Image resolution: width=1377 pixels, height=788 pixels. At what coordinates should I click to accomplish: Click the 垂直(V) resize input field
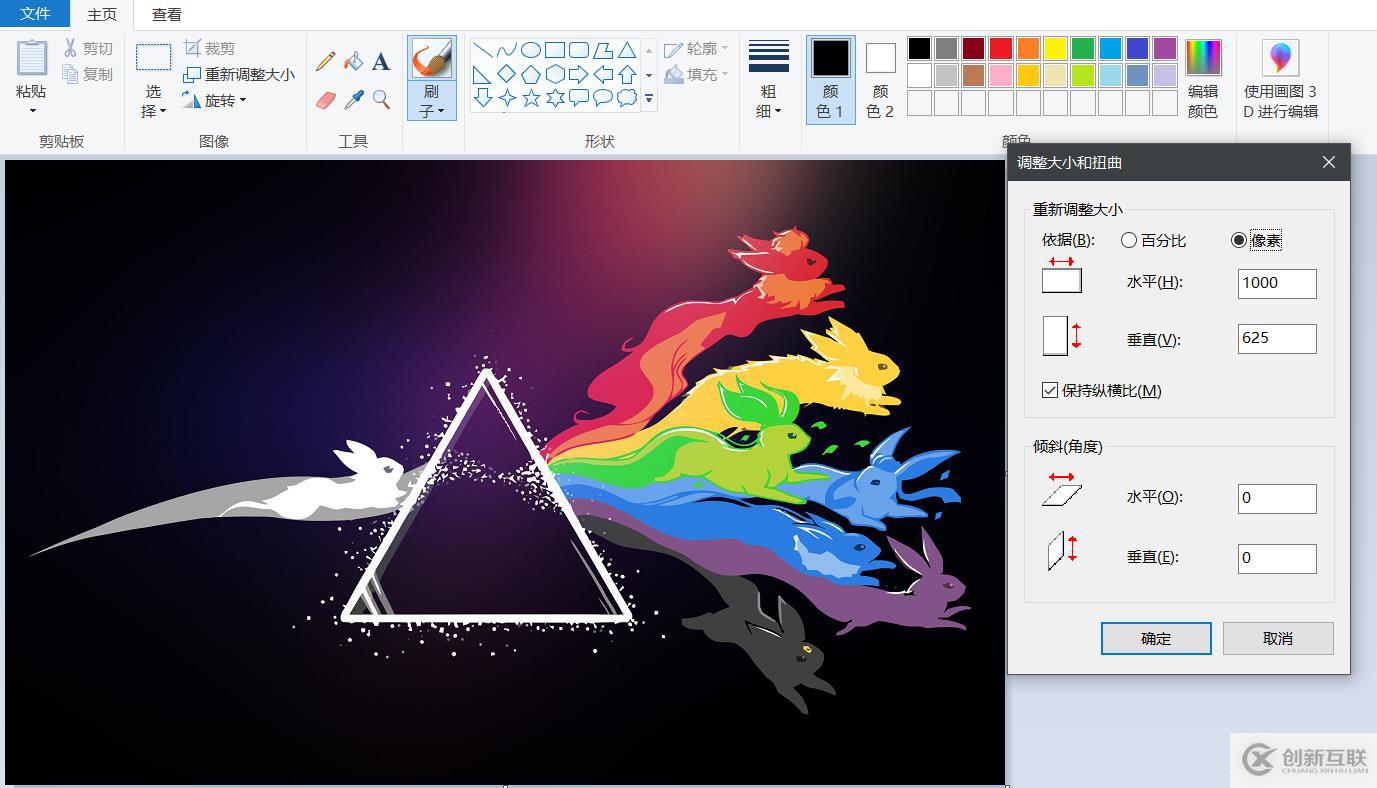coord(1277,338)
